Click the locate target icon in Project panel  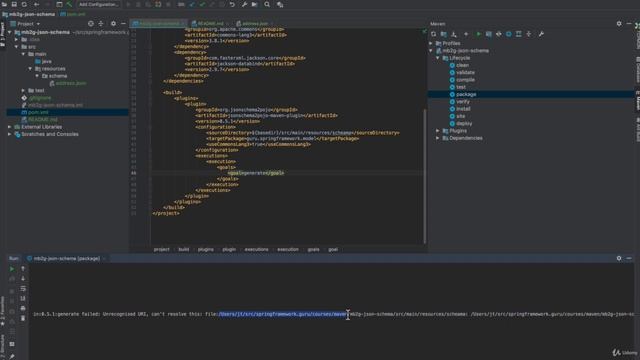point(91,24)
